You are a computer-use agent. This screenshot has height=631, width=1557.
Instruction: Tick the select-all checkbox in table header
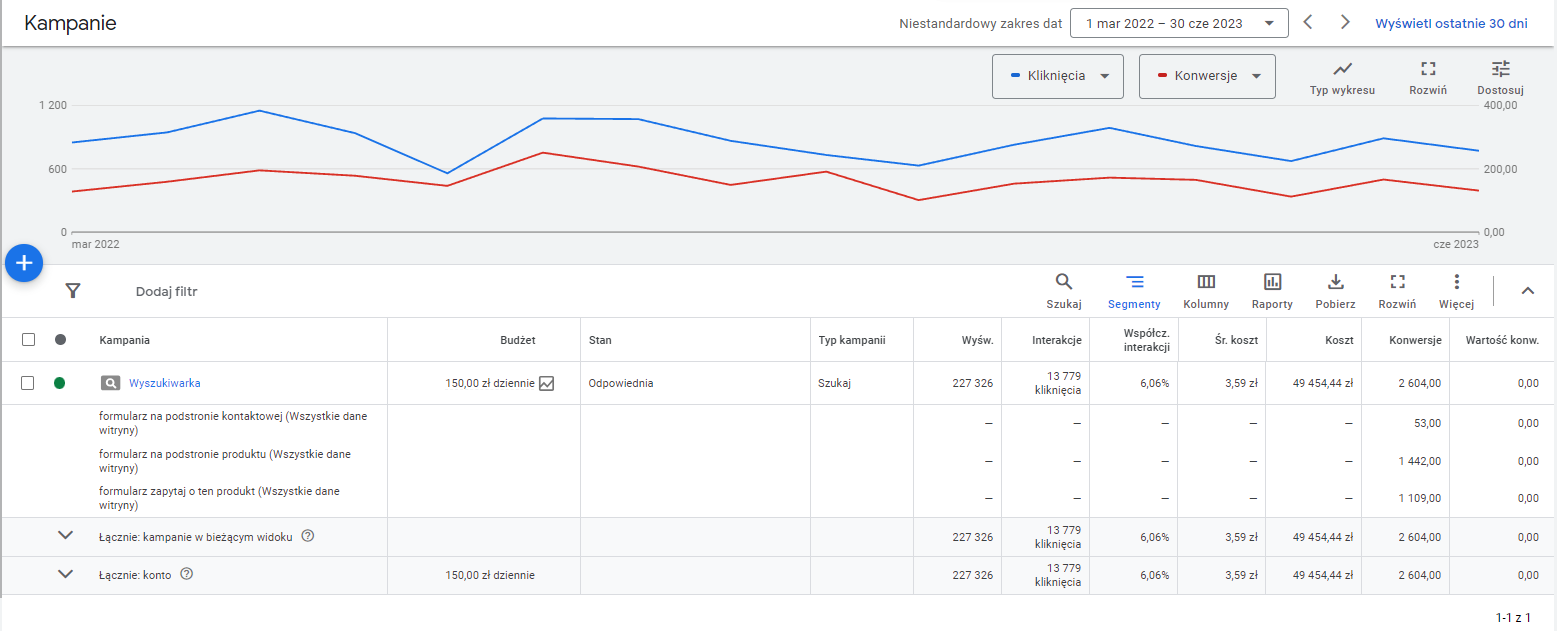pyautogui.click(x=29, y=340)
